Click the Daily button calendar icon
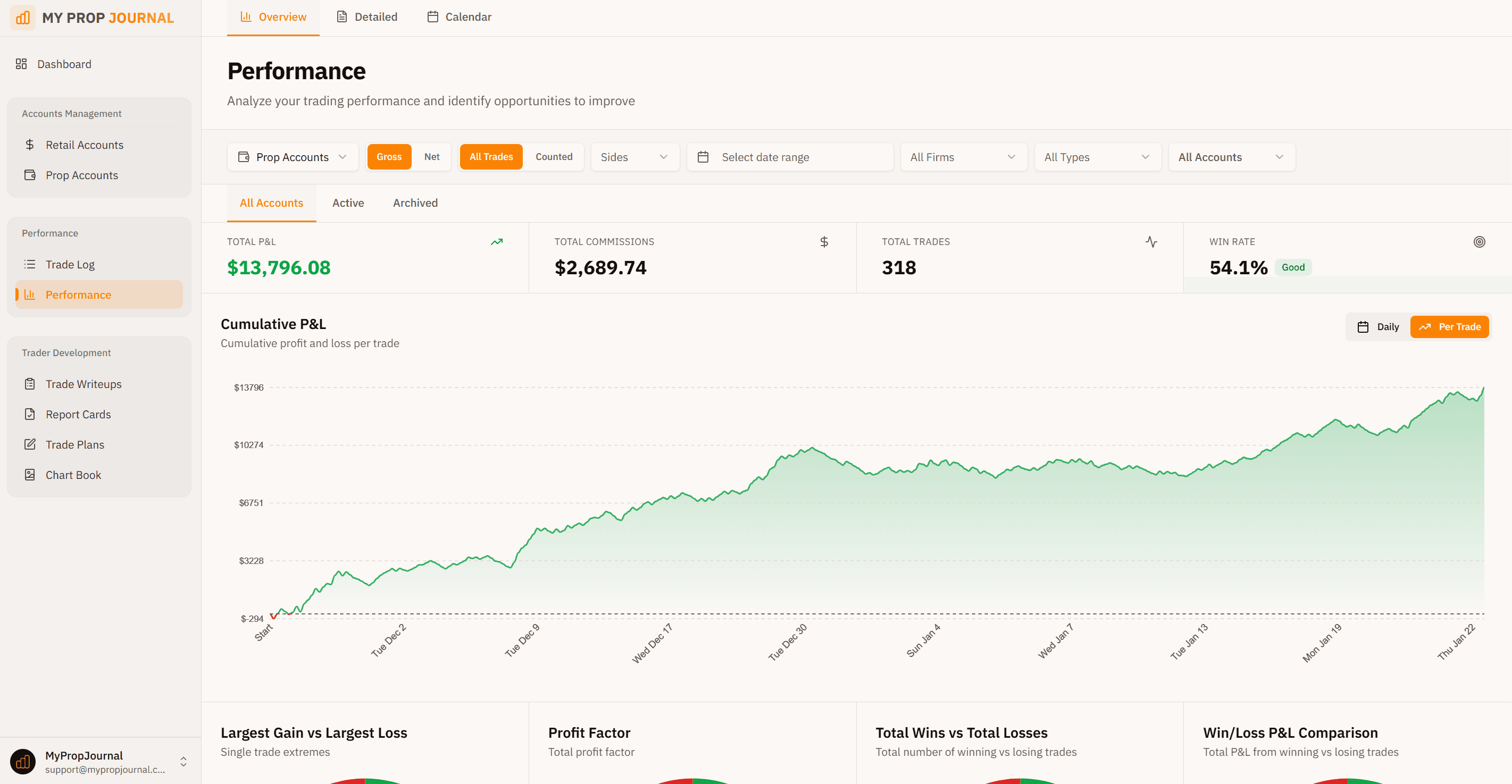The height and width of the screenshot is (784, 1512). coord(1363,327)
